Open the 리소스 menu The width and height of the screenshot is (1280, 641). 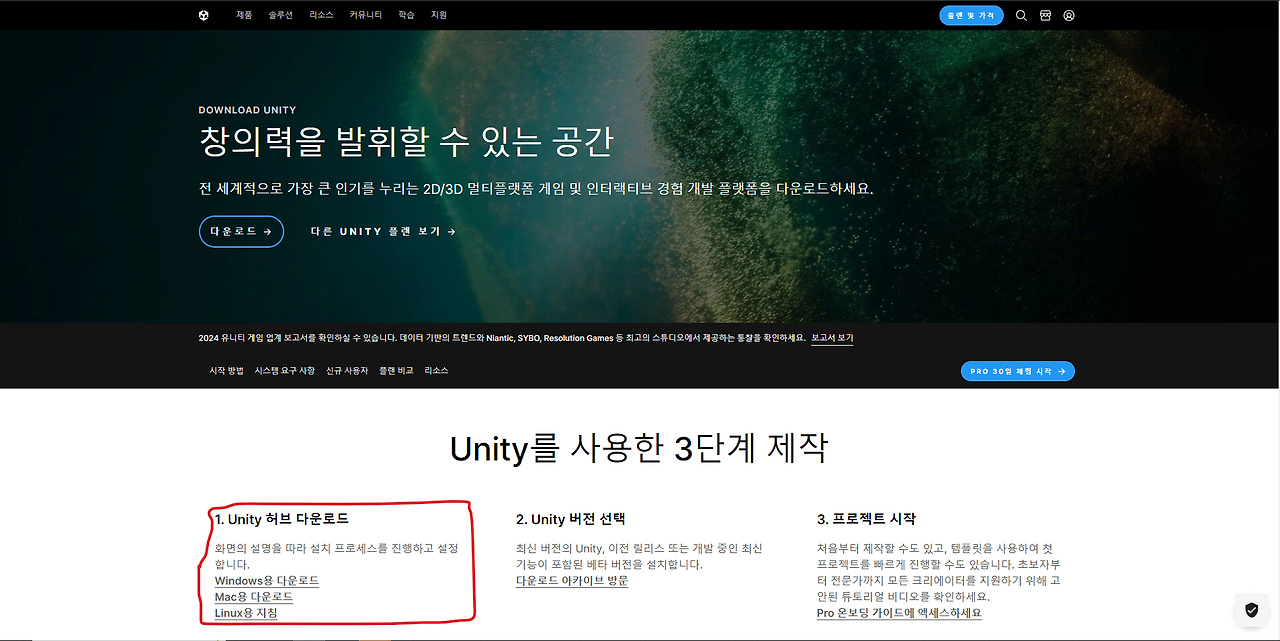coord(322,15)
